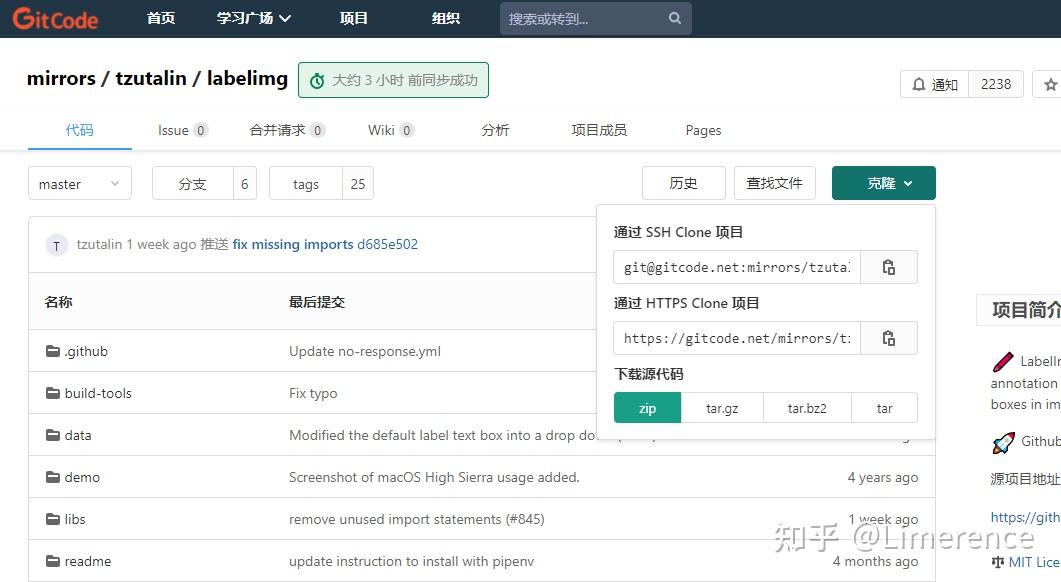Open the master branch dropdown
Screen dimensions: 1061x582
pyautogui.click(x=80, y=183)
